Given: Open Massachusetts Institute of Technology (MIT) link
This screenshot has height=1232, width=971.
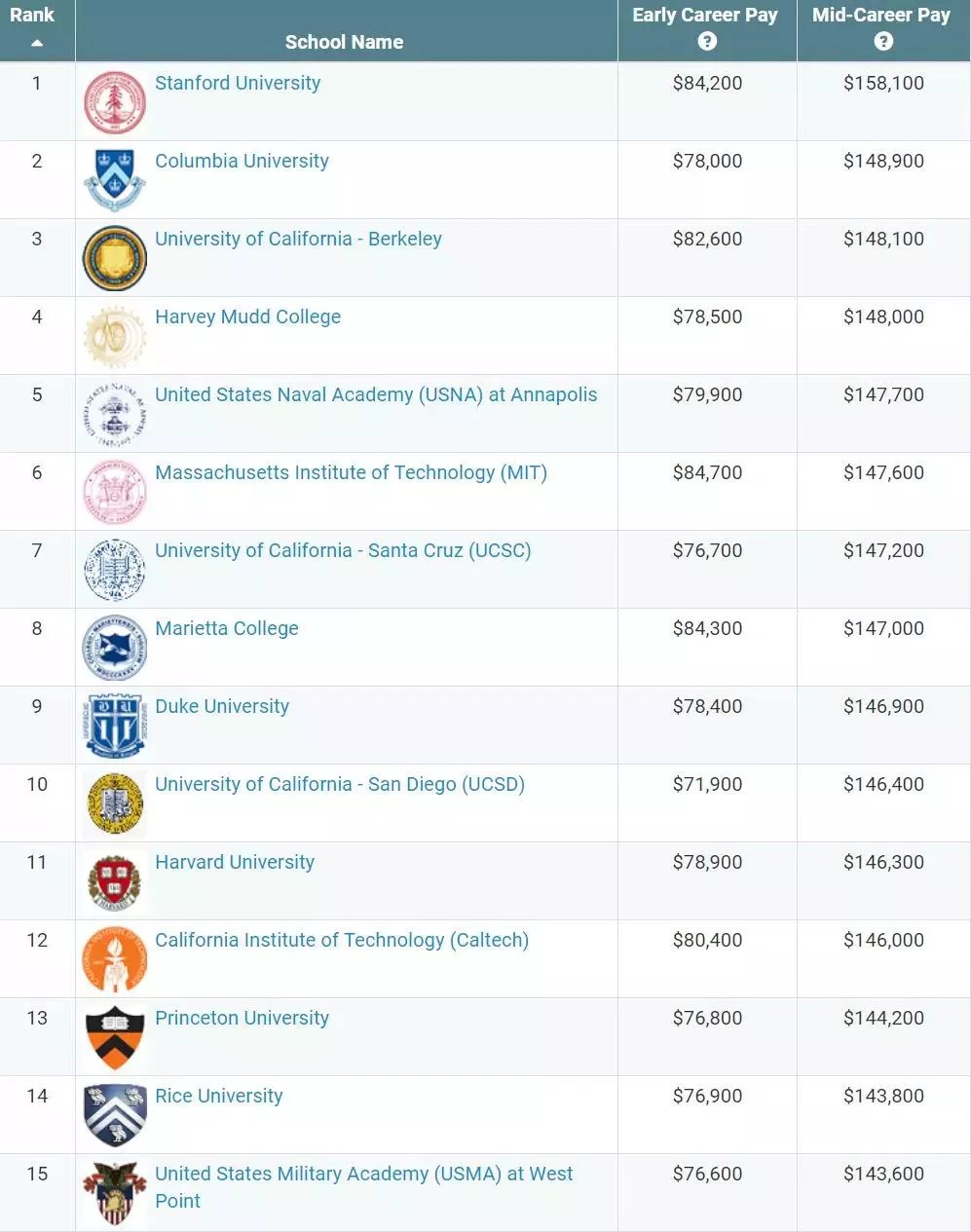Looking at the screenshot, I should [x=351, y=472].
